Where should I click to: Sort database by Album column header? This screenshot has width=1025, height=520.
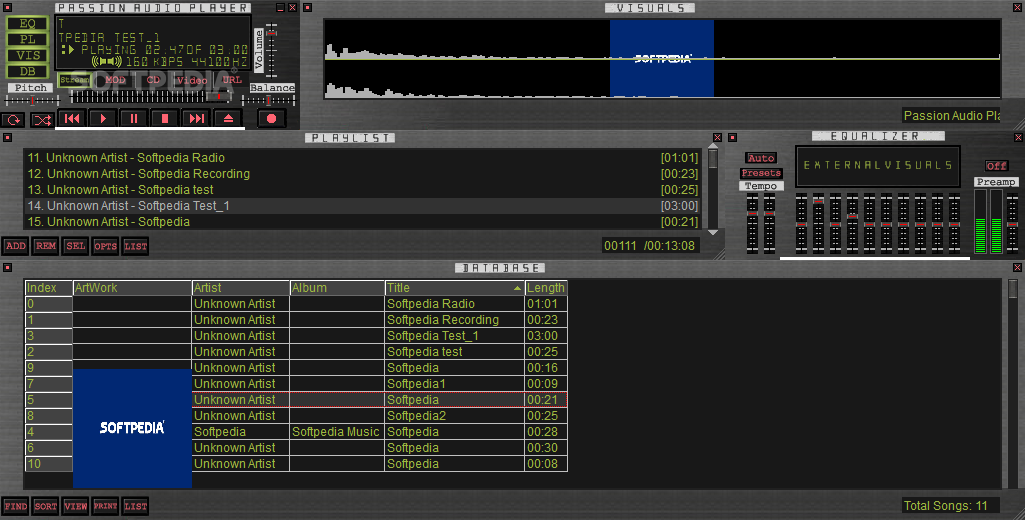click(337, 288)
